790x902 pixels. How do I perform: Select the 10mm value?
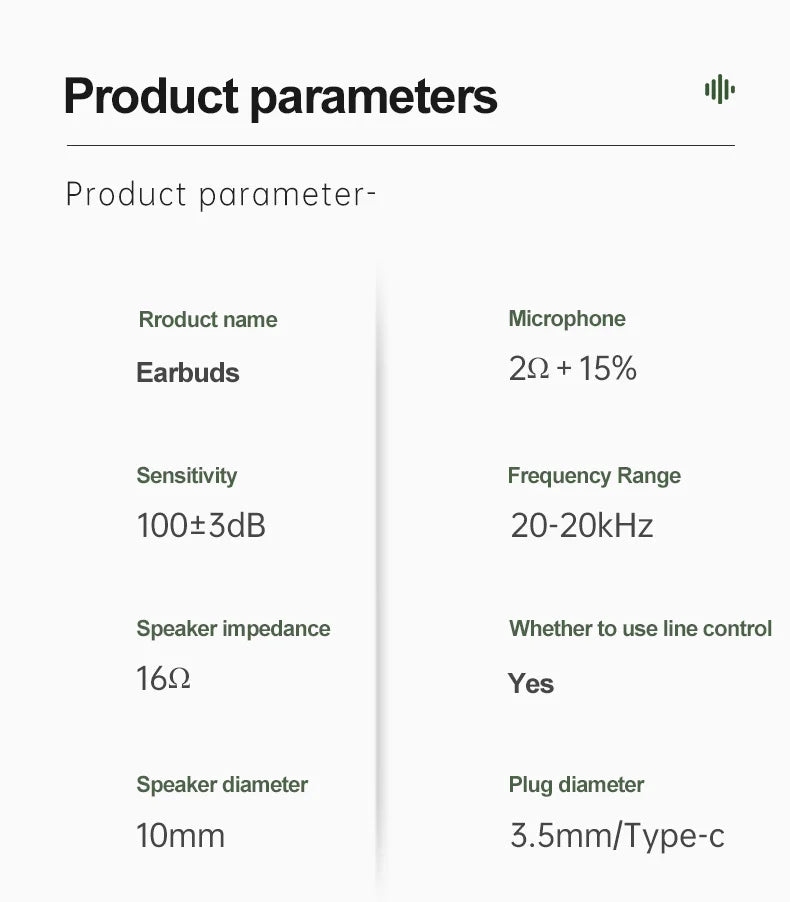[x=180, y=835]
